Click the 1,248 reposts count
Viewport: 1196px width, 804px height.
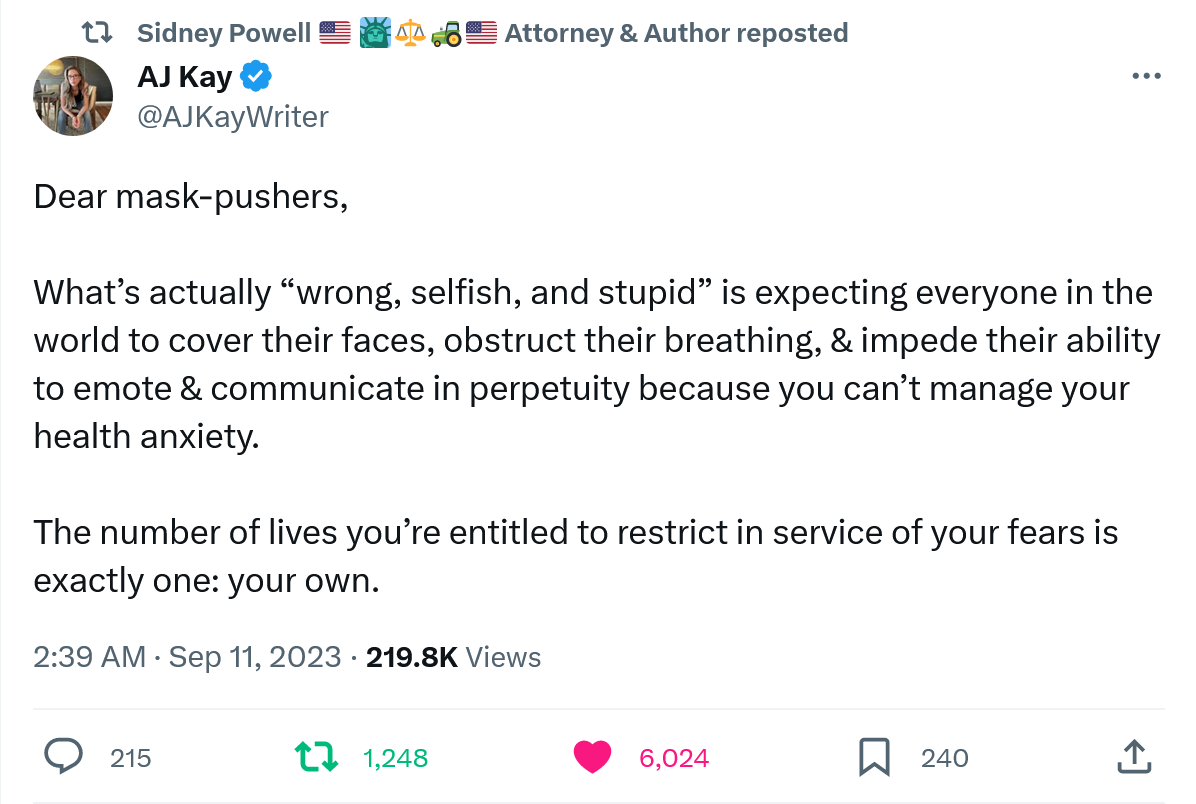395,758
